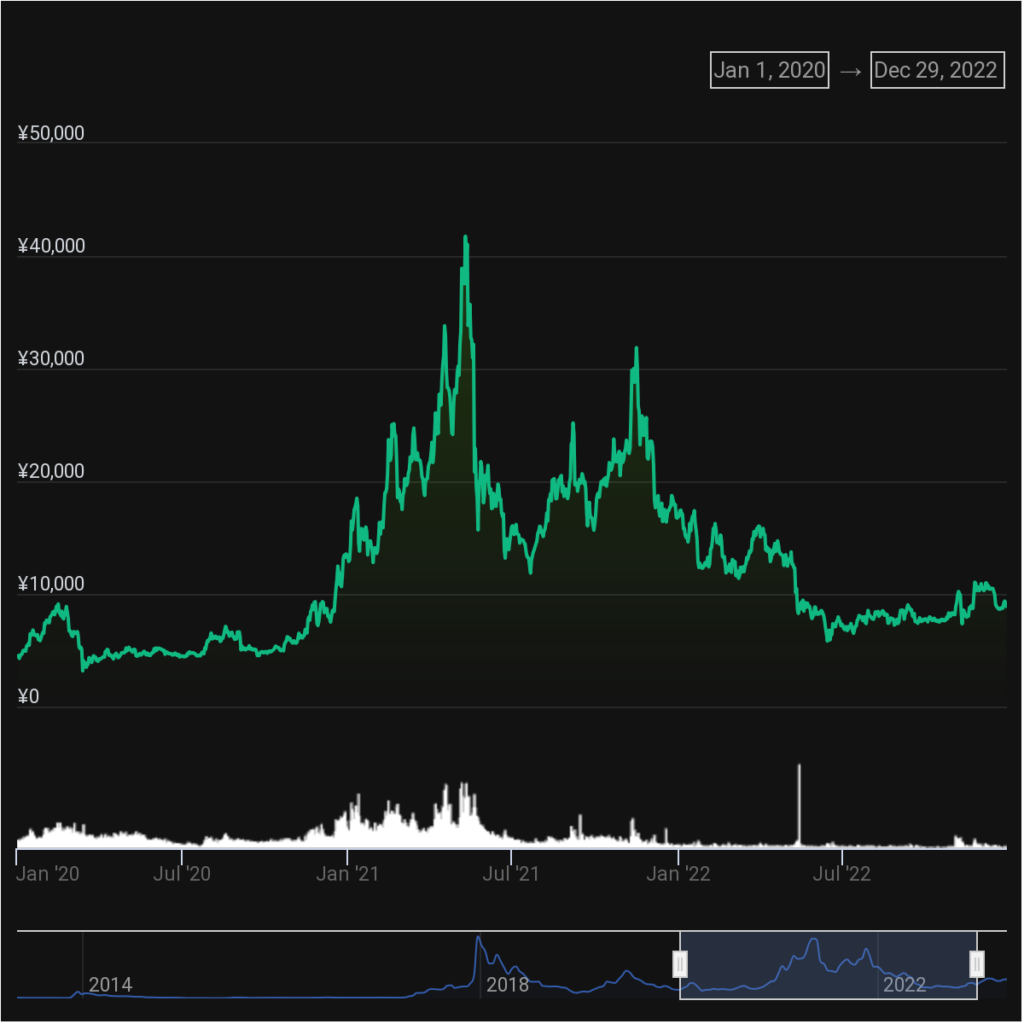The width and height of the screenshot is (1024, 1024).
Task: Click the 2014 label in navigator
Action: [x=110, y=985]
